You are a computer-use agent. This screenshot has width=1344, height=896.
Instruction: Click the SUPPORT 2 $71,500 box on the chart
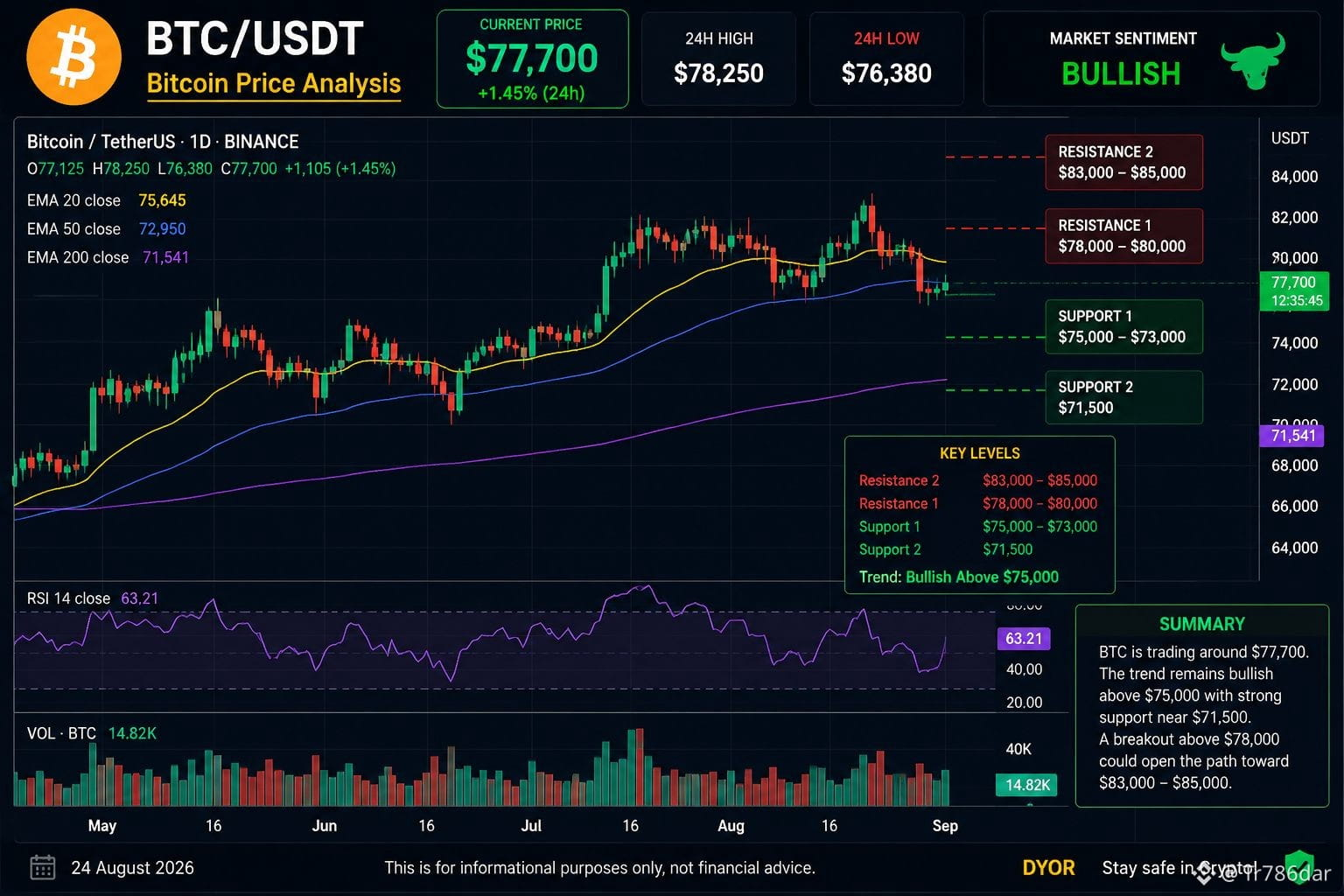(1123, 397)
